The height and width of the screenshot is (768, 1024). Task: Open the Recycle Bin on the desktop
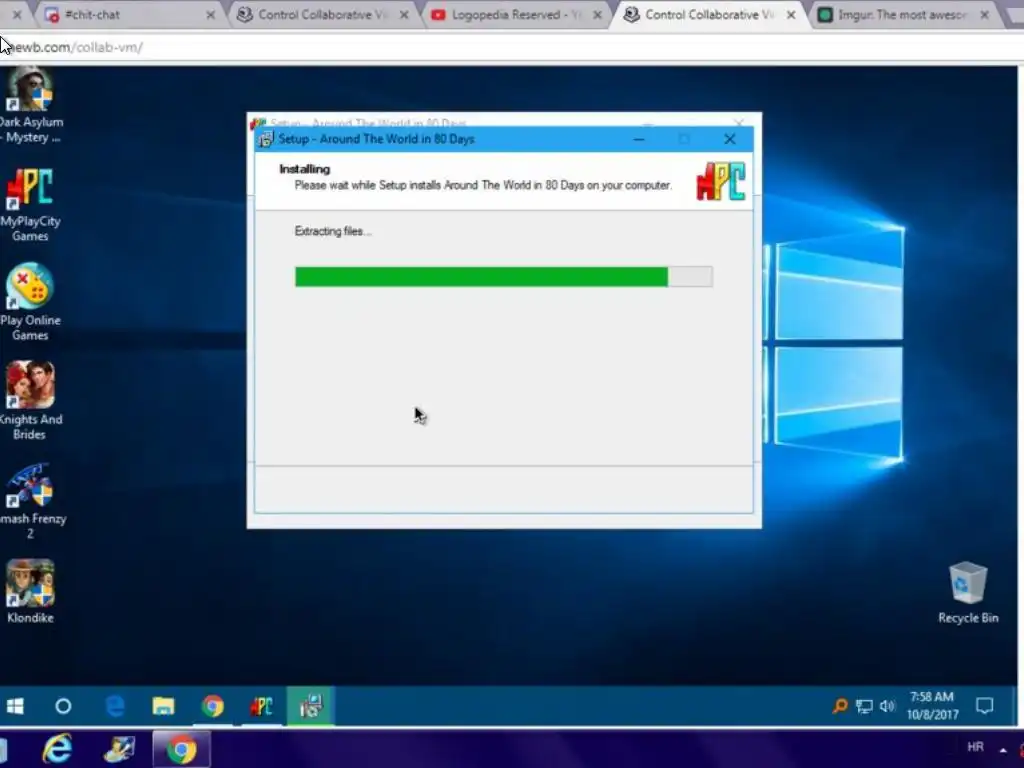pos(968,593)
